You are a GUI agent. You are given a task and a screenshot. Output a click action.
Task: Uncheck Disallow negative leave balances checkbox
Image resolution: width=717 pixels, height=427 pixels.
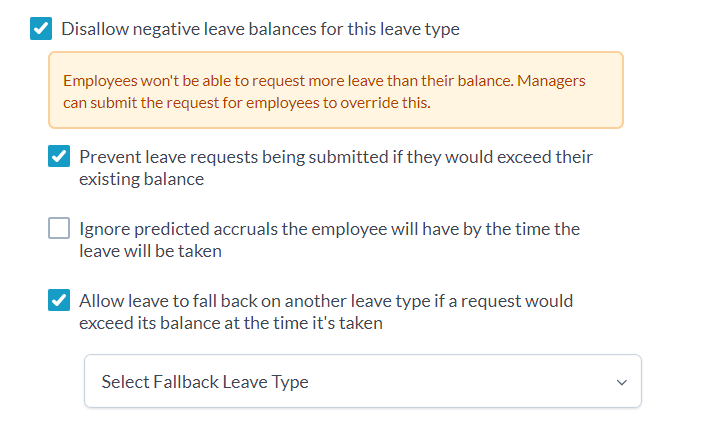pyautogui.click(x=41, y=29)
